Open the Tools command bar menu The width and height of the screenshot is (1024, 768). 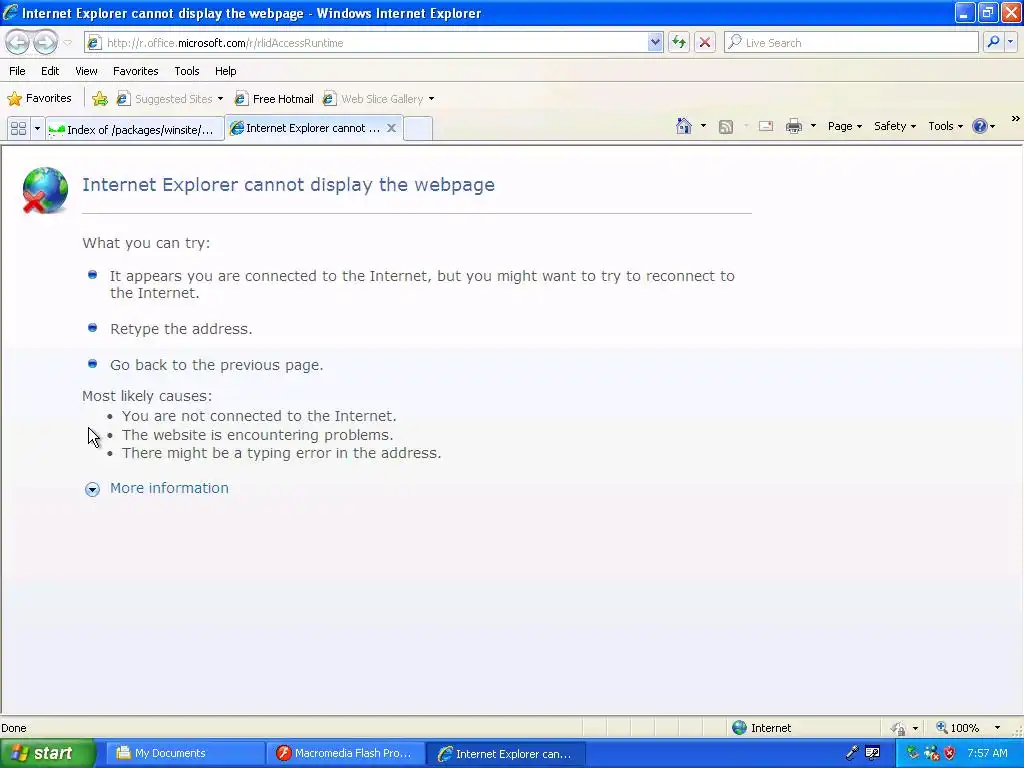click(x=945, y=126)
